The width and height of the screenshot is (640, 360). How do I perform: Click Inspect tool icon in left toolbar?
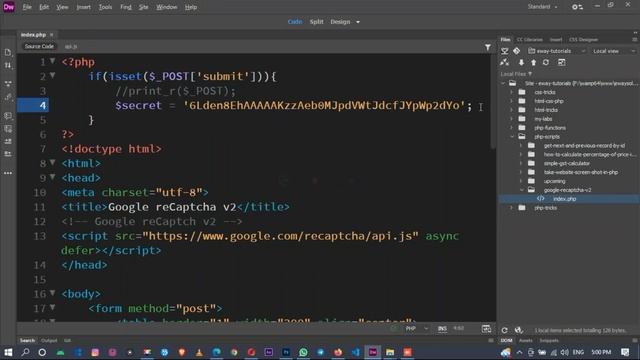tap(8, 97)
